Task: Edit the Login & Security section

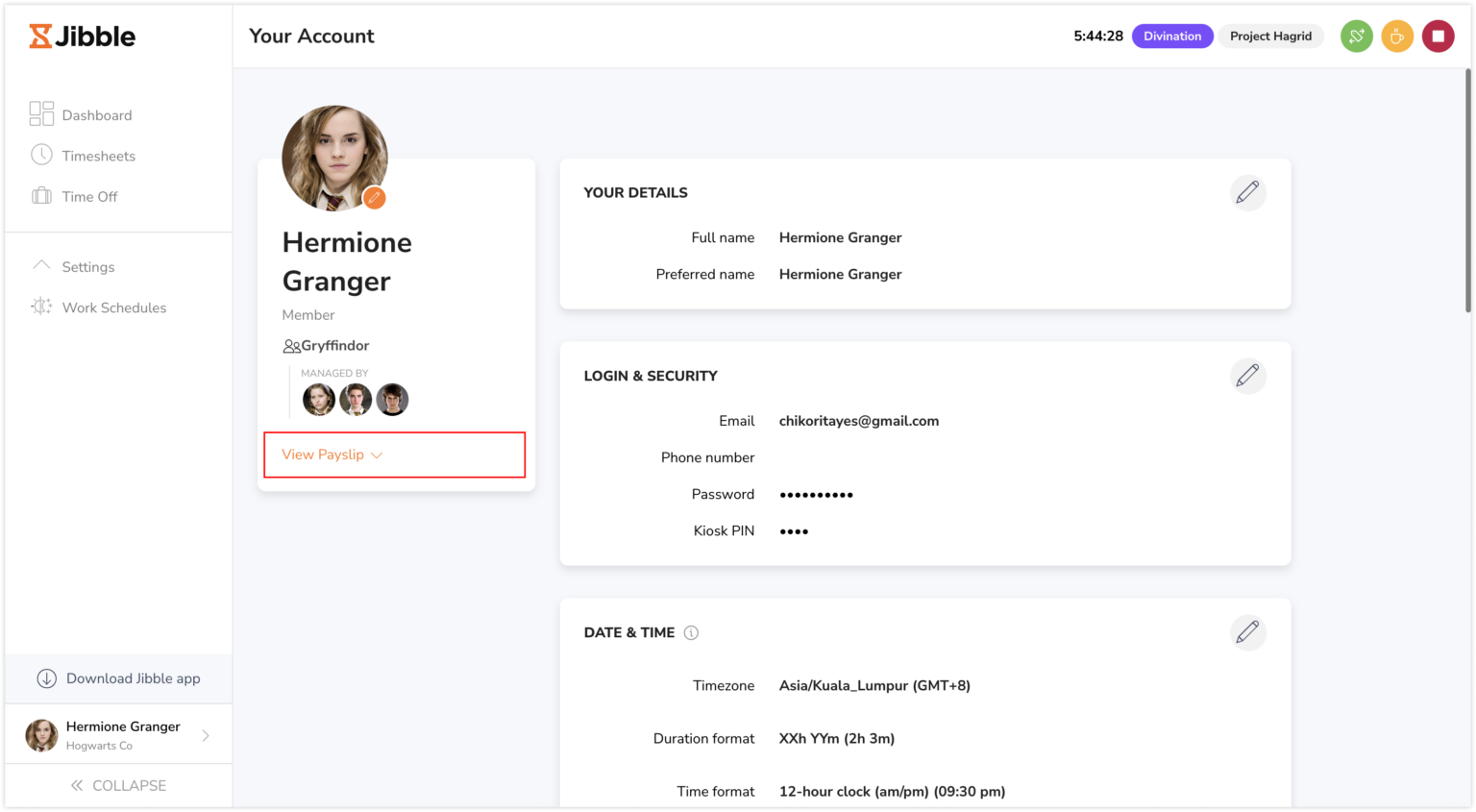Action: pyautogui.click(x=1247, y=376)
